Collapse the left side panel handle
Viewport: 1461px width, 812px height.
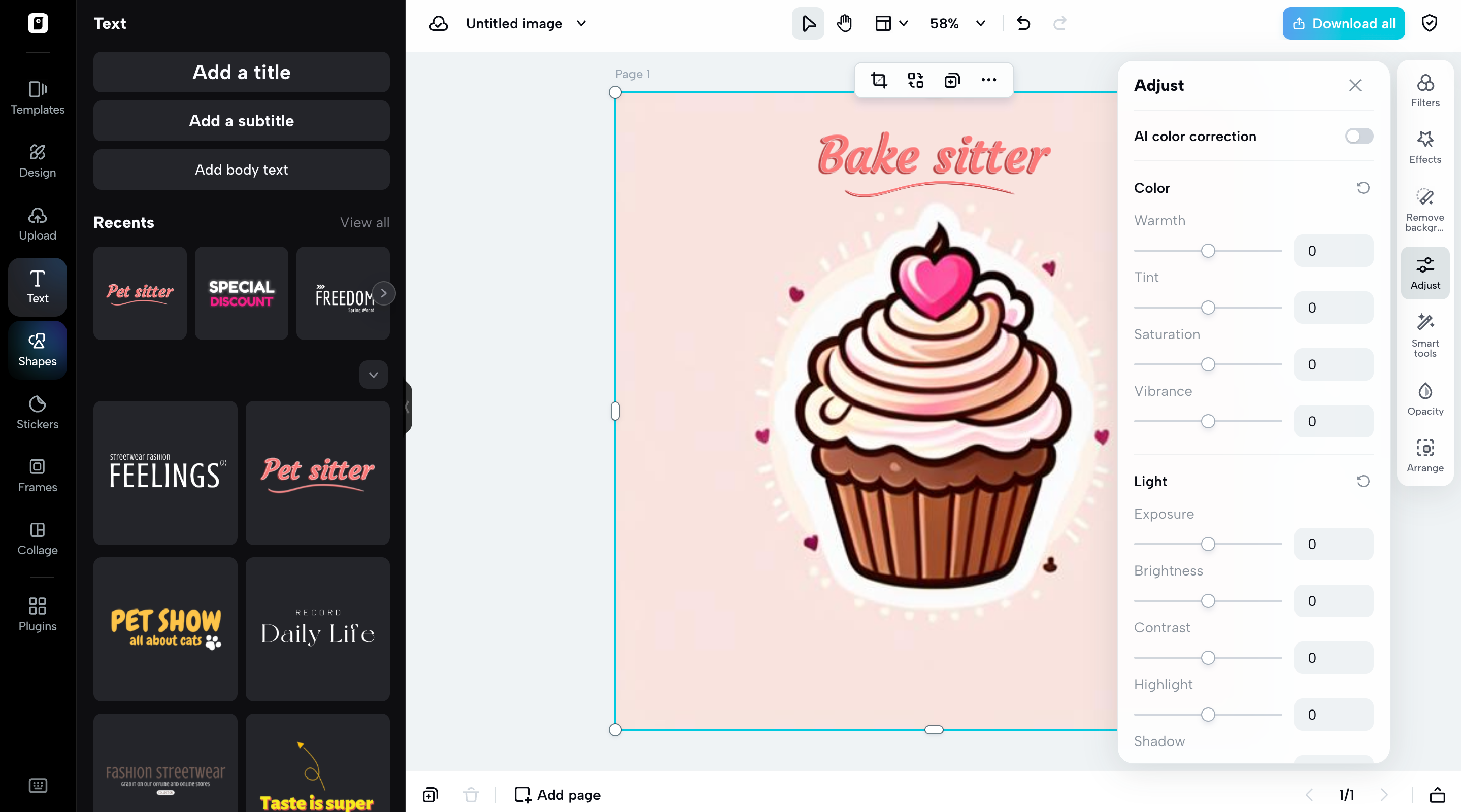[x=408, y=407]
